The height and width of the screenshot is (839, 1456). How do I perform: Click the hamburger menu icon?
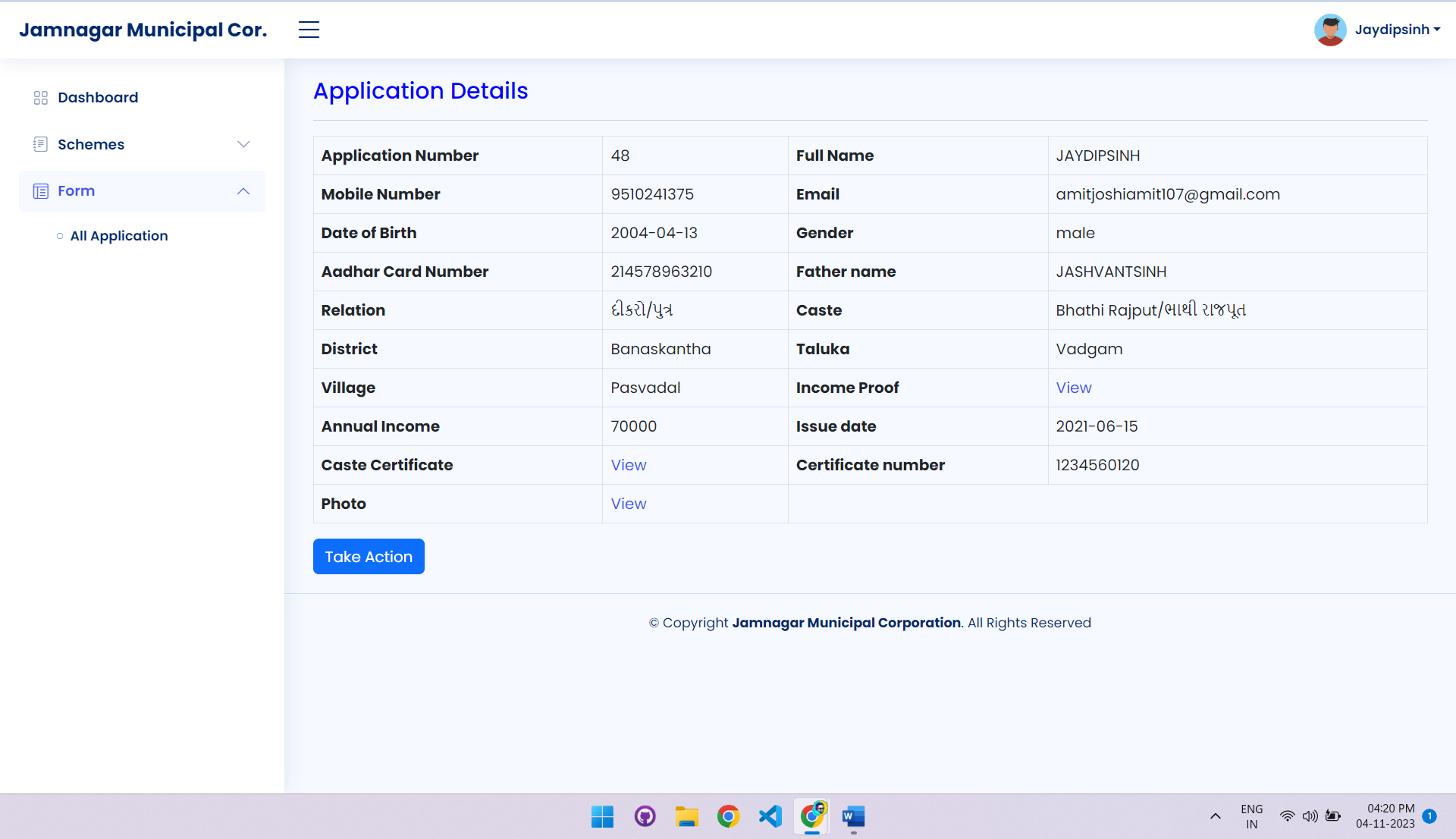point(309,30)
